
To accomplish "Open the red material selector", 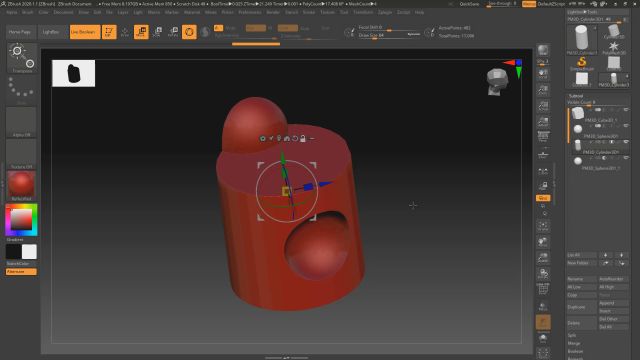I will (22, 186).
